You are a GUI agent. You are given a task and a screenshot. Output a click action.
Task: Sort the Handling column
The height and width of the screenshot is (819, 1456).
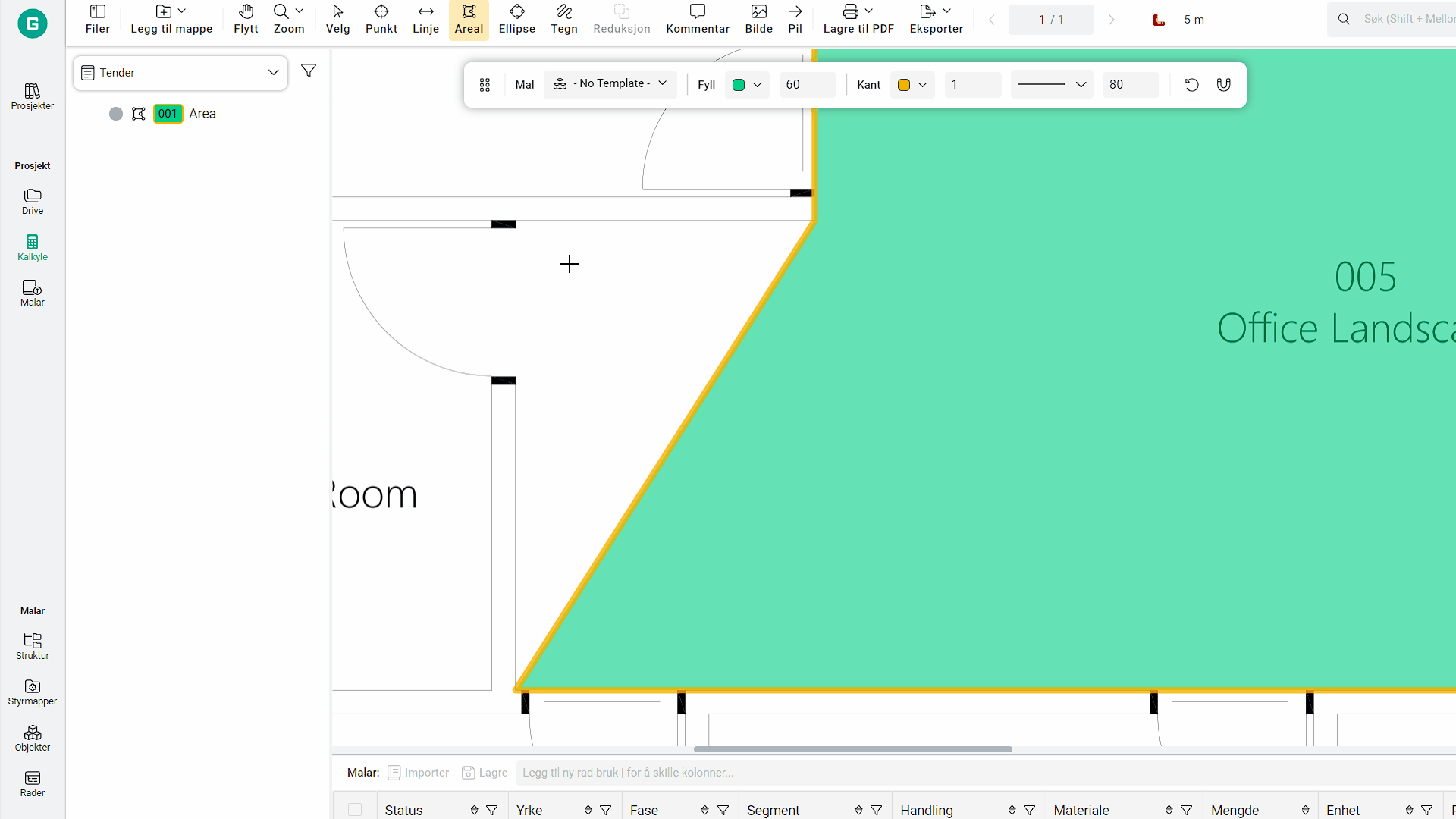coord(1012,810)
